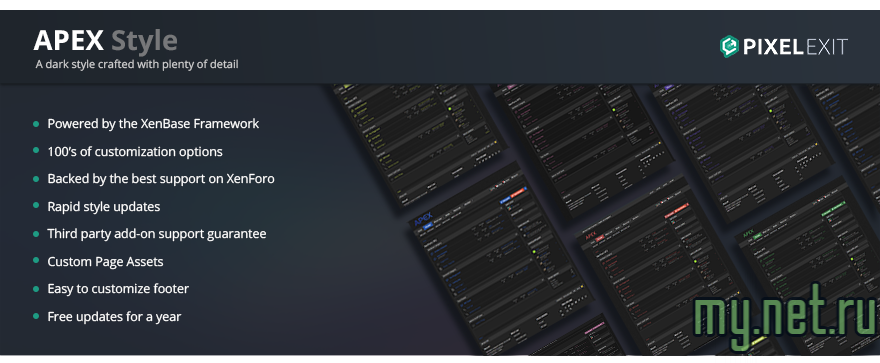Image resolution: width=880 pixels, height=363 pixels.
Task: Click the PIXELEXIT brand name text
Action: (x=795, y=47)
